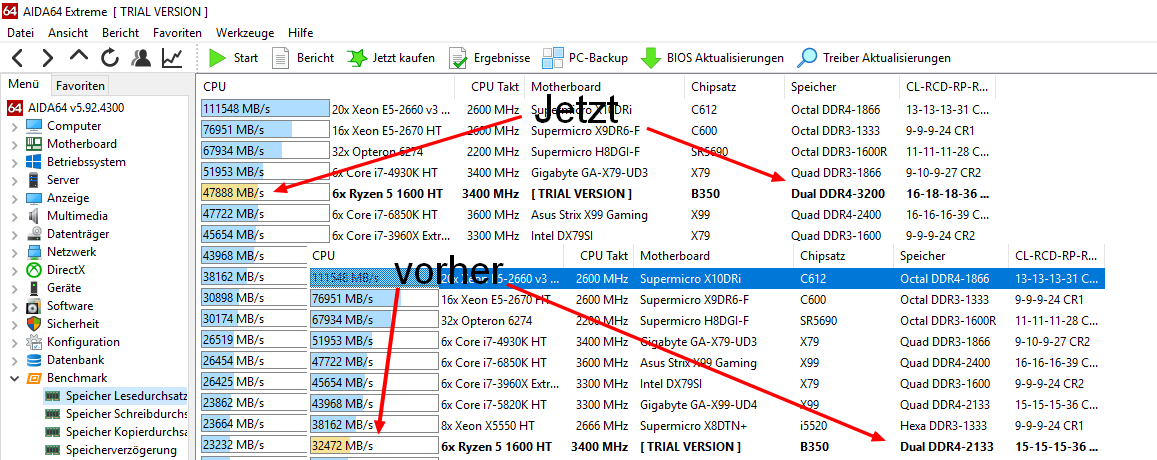The width and height of the screenshot is (1157, 460).
Task: Select the Geräte device icon
Action: click(34, 288)
